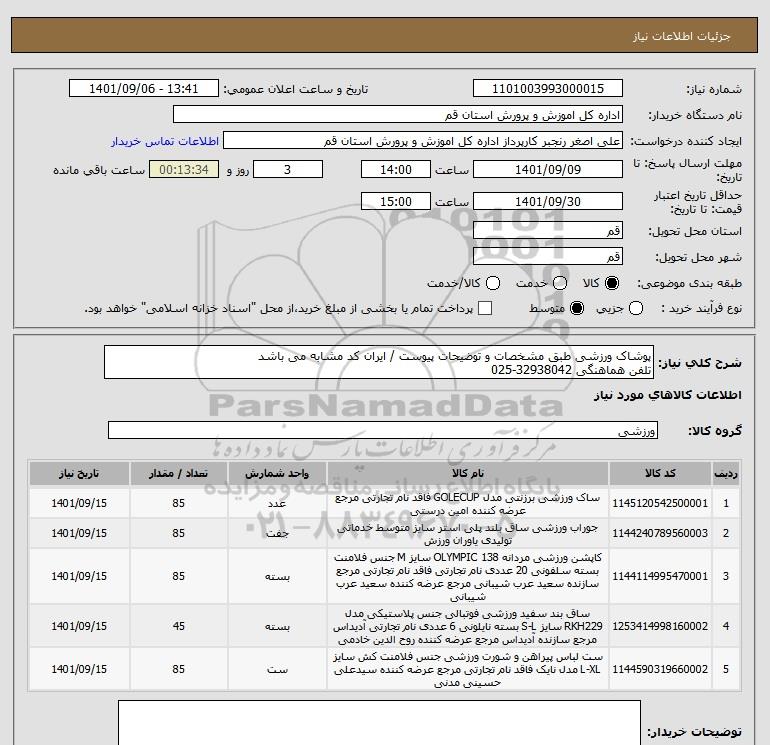
Task: Select the جزیی purchase type radio
Action: [x=636, y=309]
